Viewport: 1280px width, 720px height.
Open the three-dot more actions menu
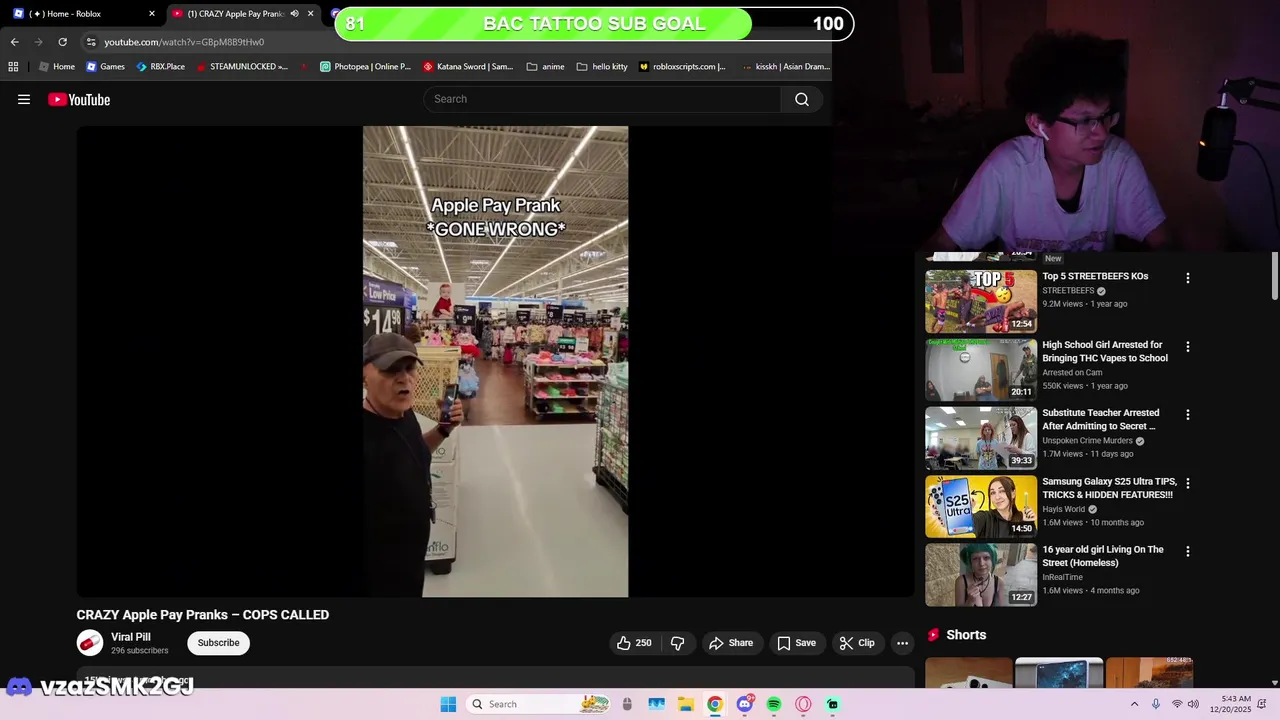point(902,643)
